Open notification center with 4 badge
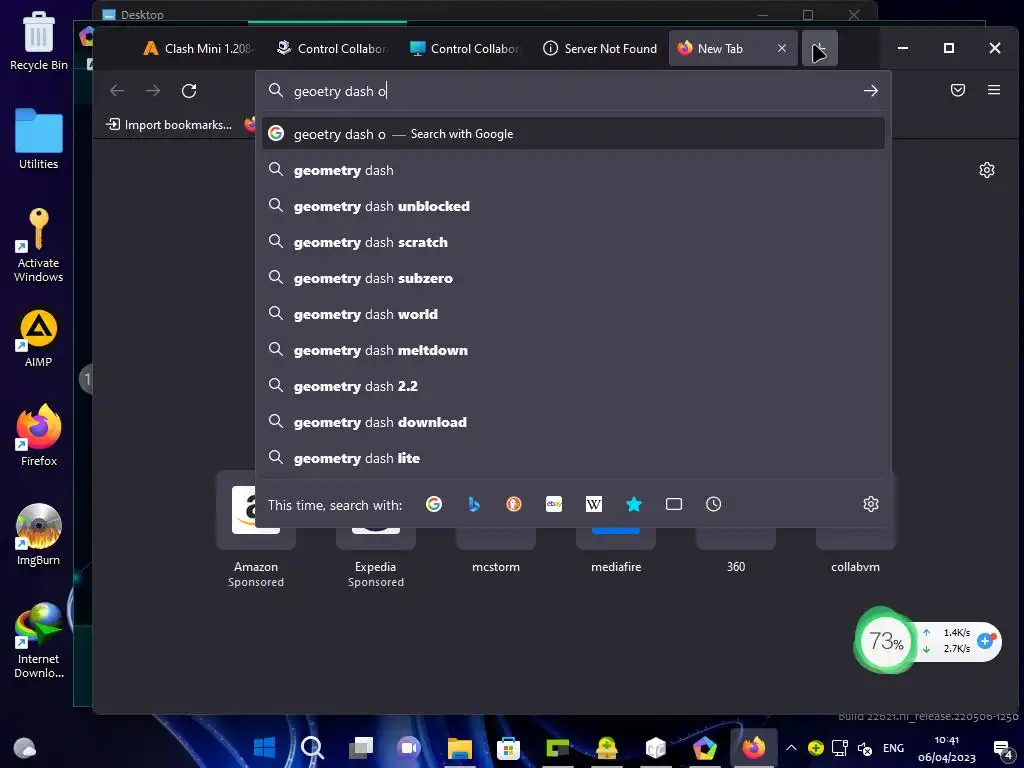This screenshot has height=768, width=1024. click(1002, 749)
